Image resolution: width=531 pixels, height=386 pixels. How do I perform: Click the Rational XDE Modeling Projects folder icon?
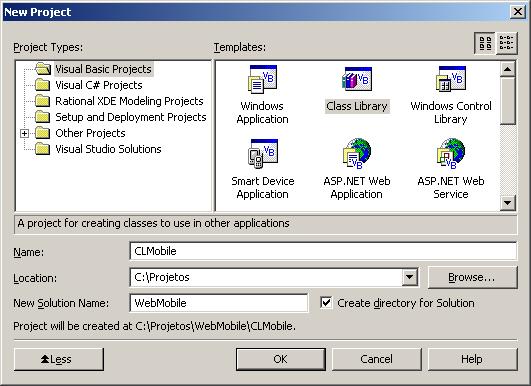click(43, 101)
